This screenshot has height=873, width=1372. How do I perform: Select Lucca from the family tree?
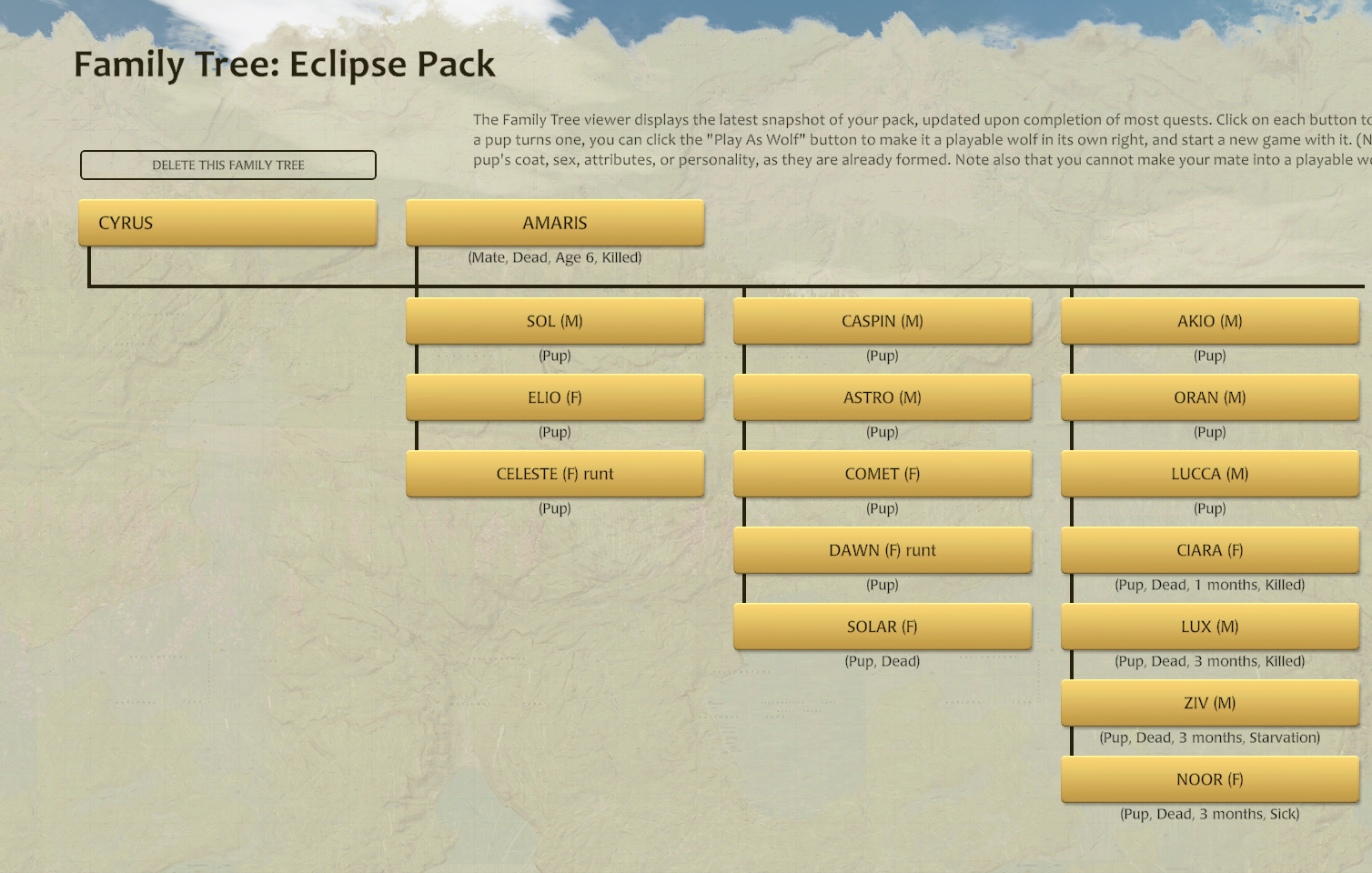point(1209,473)
